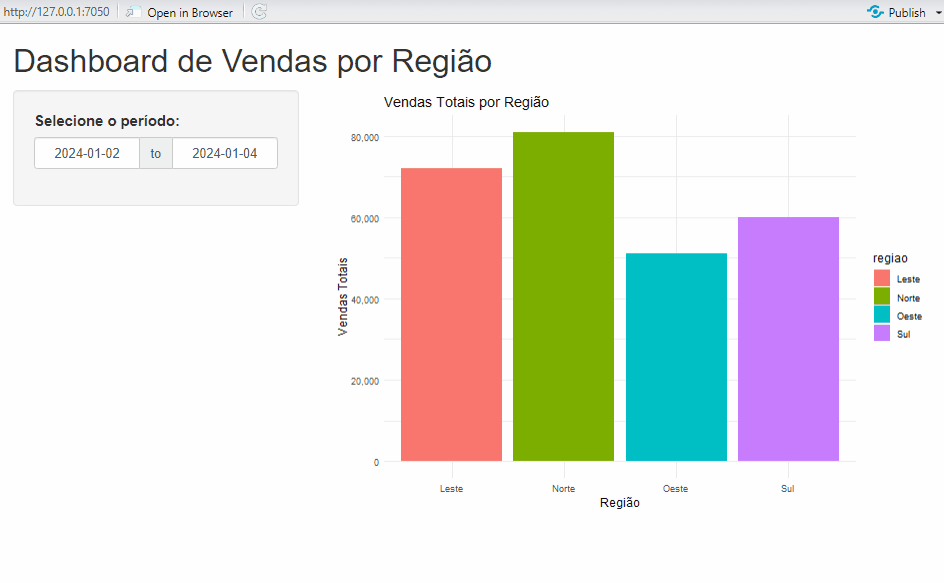944x583 pixels.
Task: Click the Open in Browser label
Action: tap(190, 13)
